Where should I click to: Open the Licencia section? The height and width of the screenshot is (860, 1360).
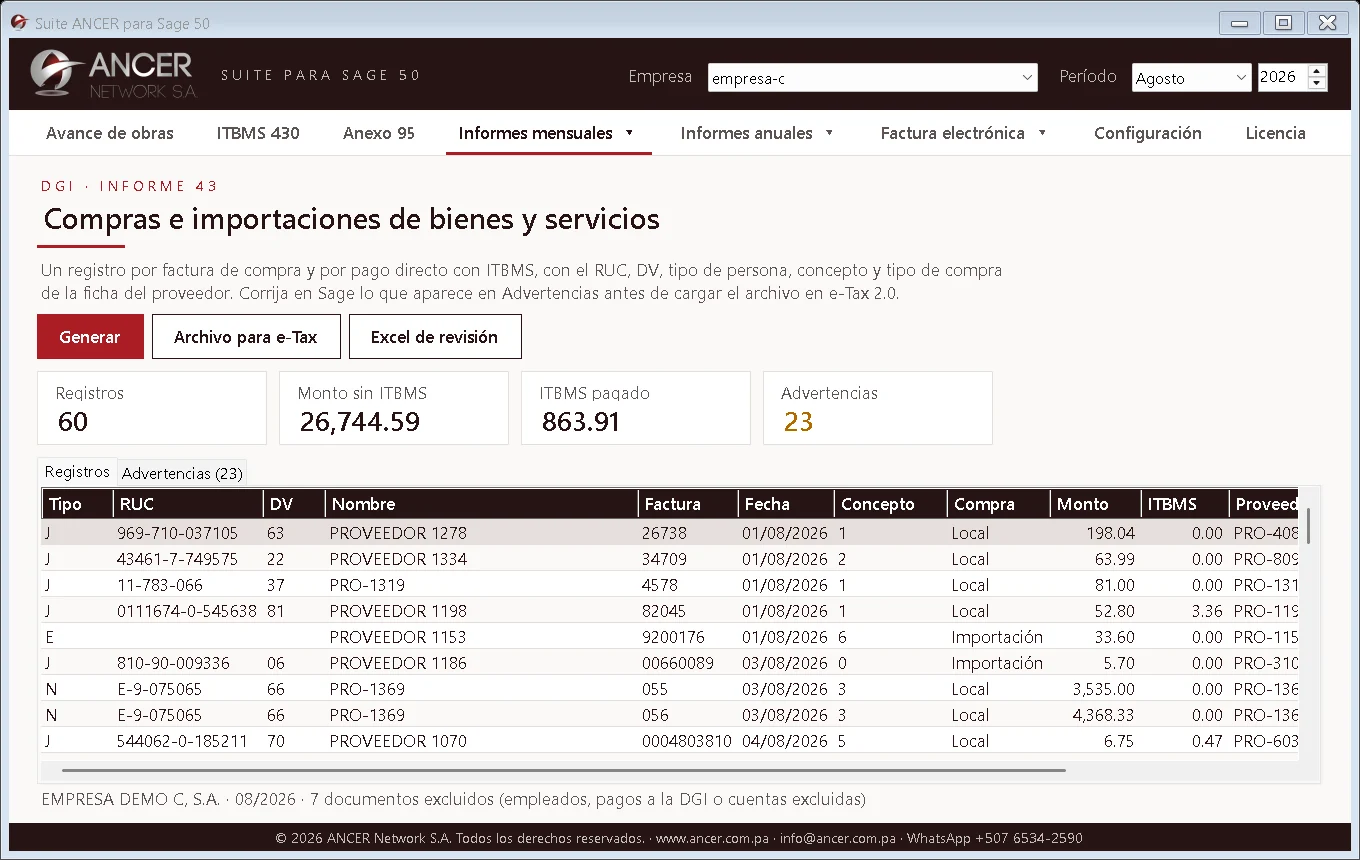[x=1276, y=133]
